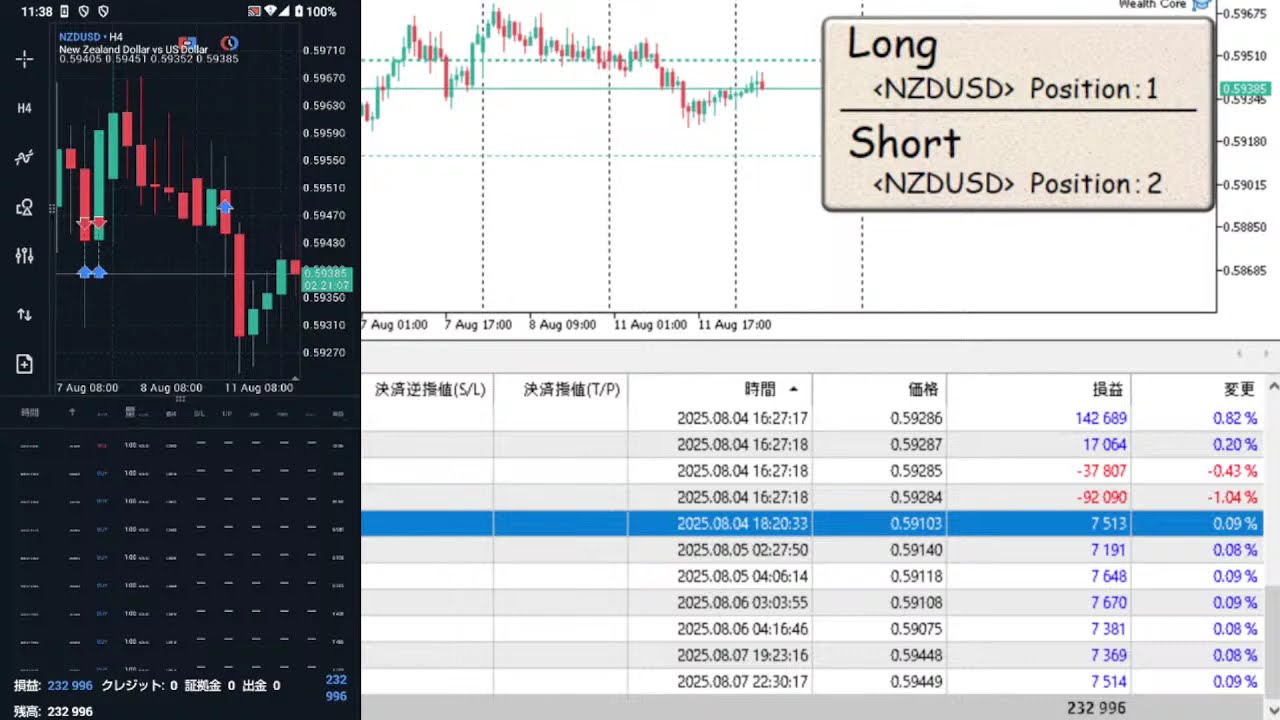Screen dimensions: 1280x720
Task: Click blue buy arrow near 0.59470
Action: [x=226, y=207]
